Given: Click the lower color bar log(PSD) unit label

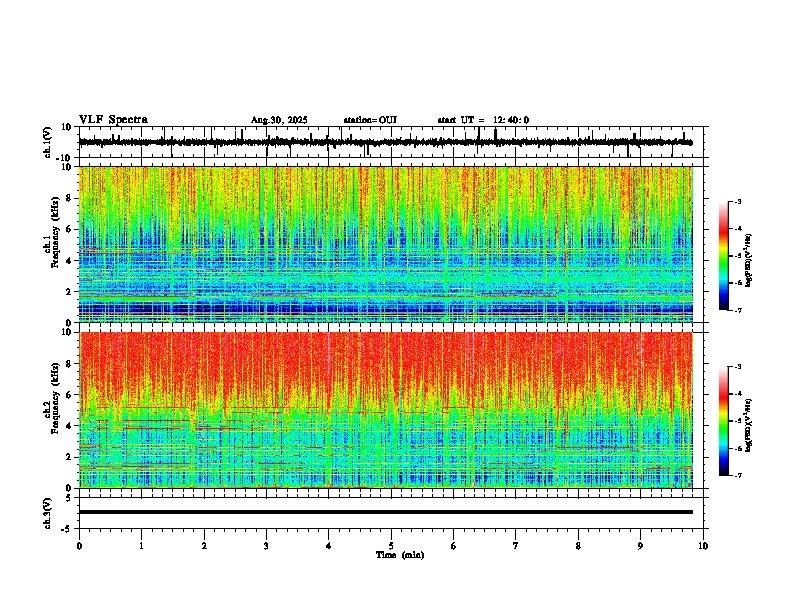Looking at the screenshot, I should click(x=749, y=425).
